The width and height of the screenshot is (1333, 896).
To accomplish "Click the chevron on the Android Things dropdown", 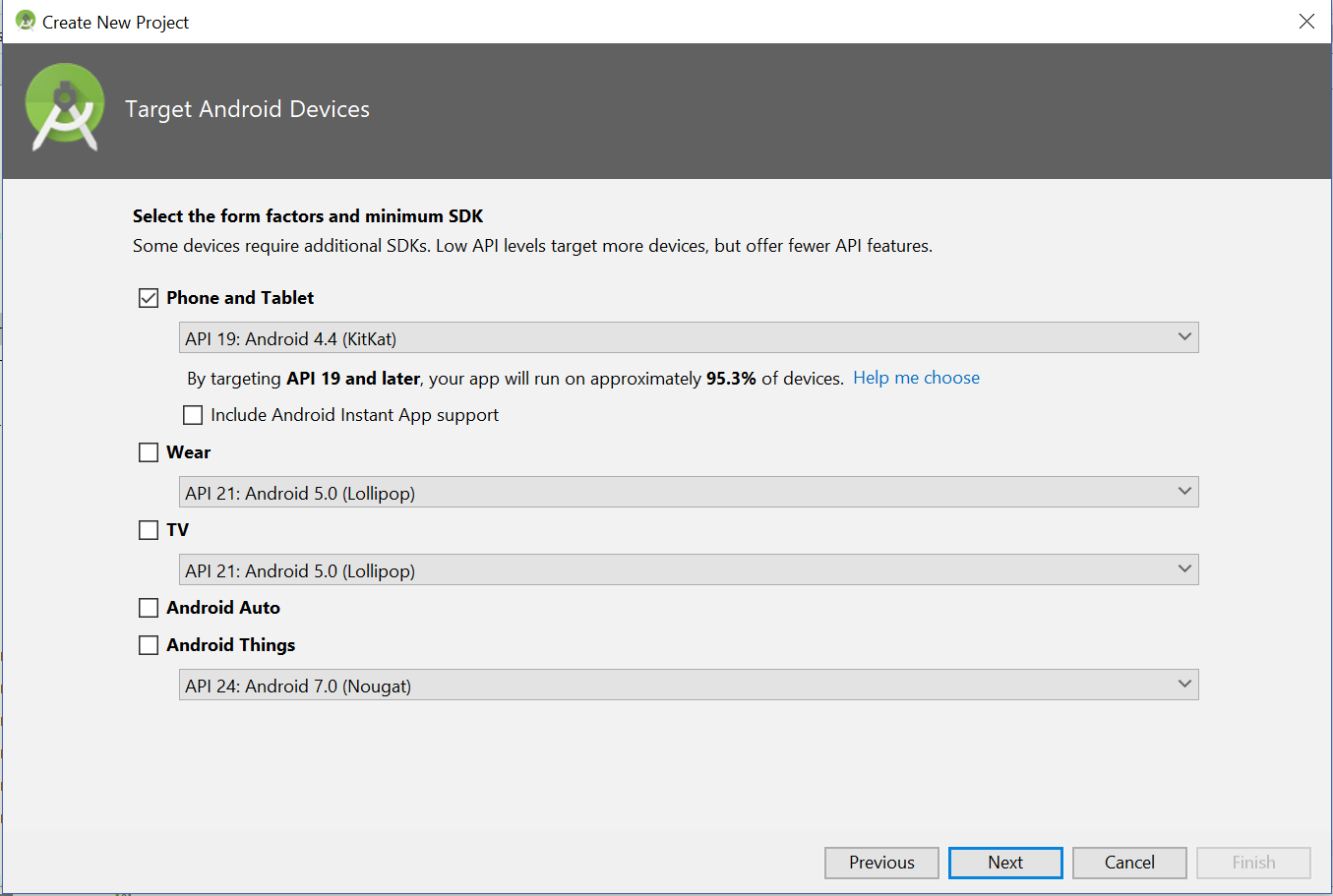I will coord(1184,684).
